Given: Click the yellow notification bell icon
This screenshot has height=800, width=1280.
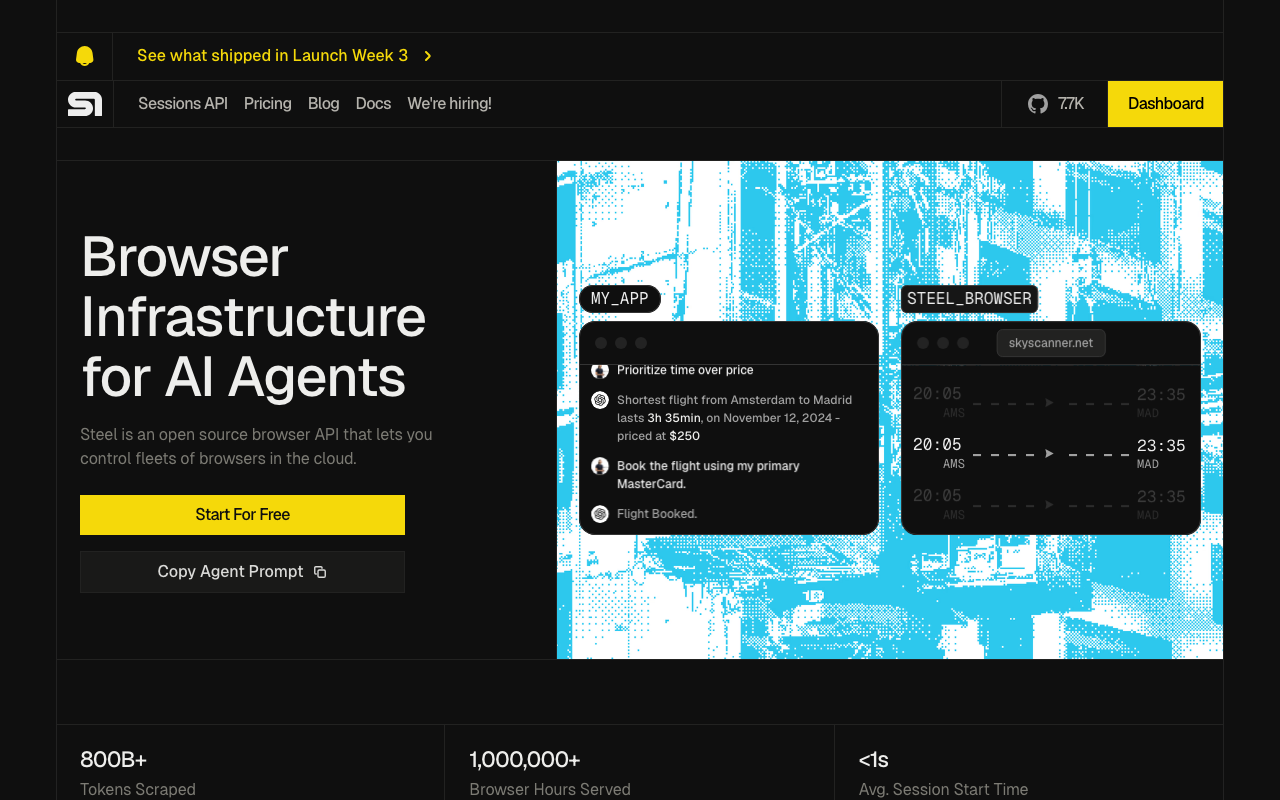Looking at the screenshot, I should click(x=85, y=56).
